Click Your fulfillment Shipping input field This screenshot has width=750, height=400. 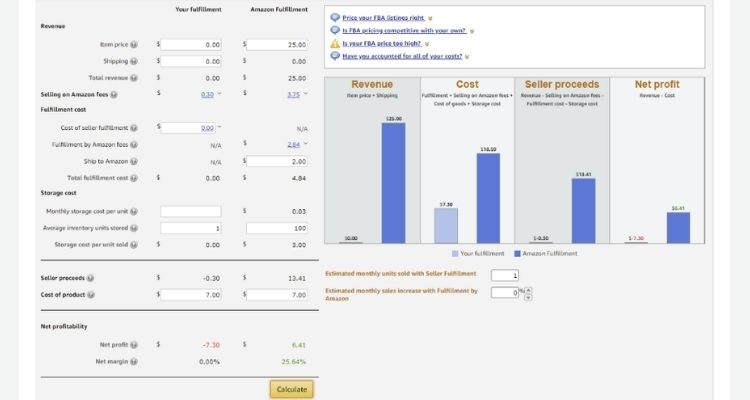click(191, 61)
